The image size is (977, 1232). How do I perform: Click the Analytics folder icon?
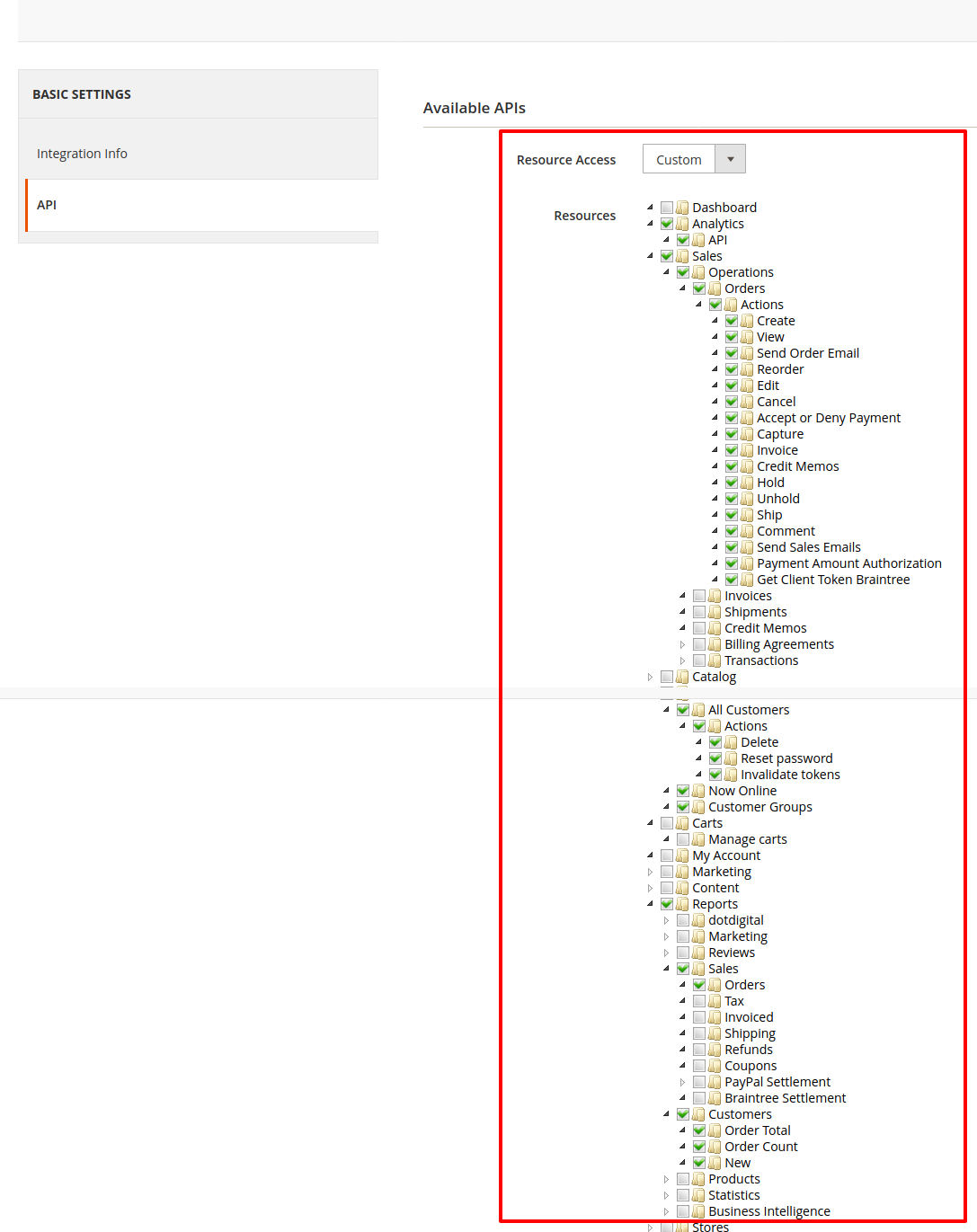point(682,224)
